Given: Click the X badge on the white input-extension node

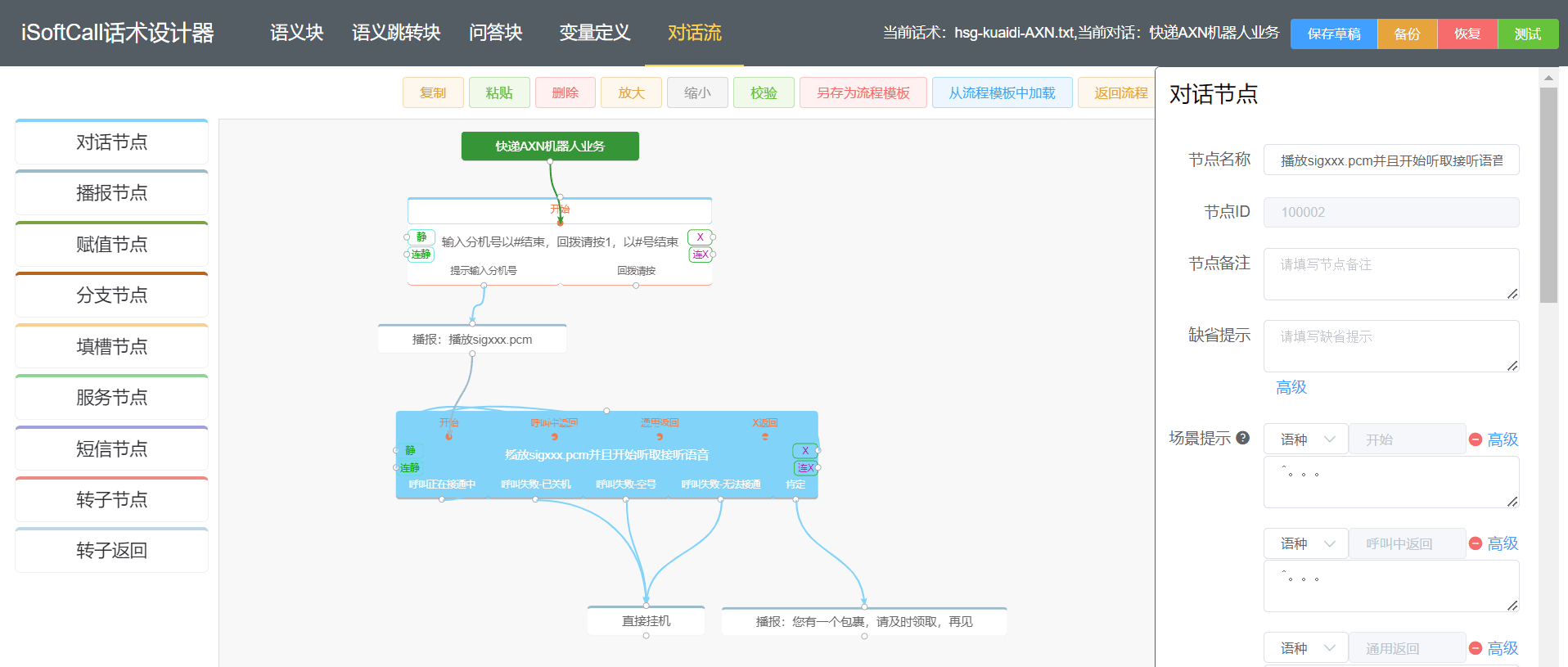Looking at the screenshot, I should click(x=700, y=237).
